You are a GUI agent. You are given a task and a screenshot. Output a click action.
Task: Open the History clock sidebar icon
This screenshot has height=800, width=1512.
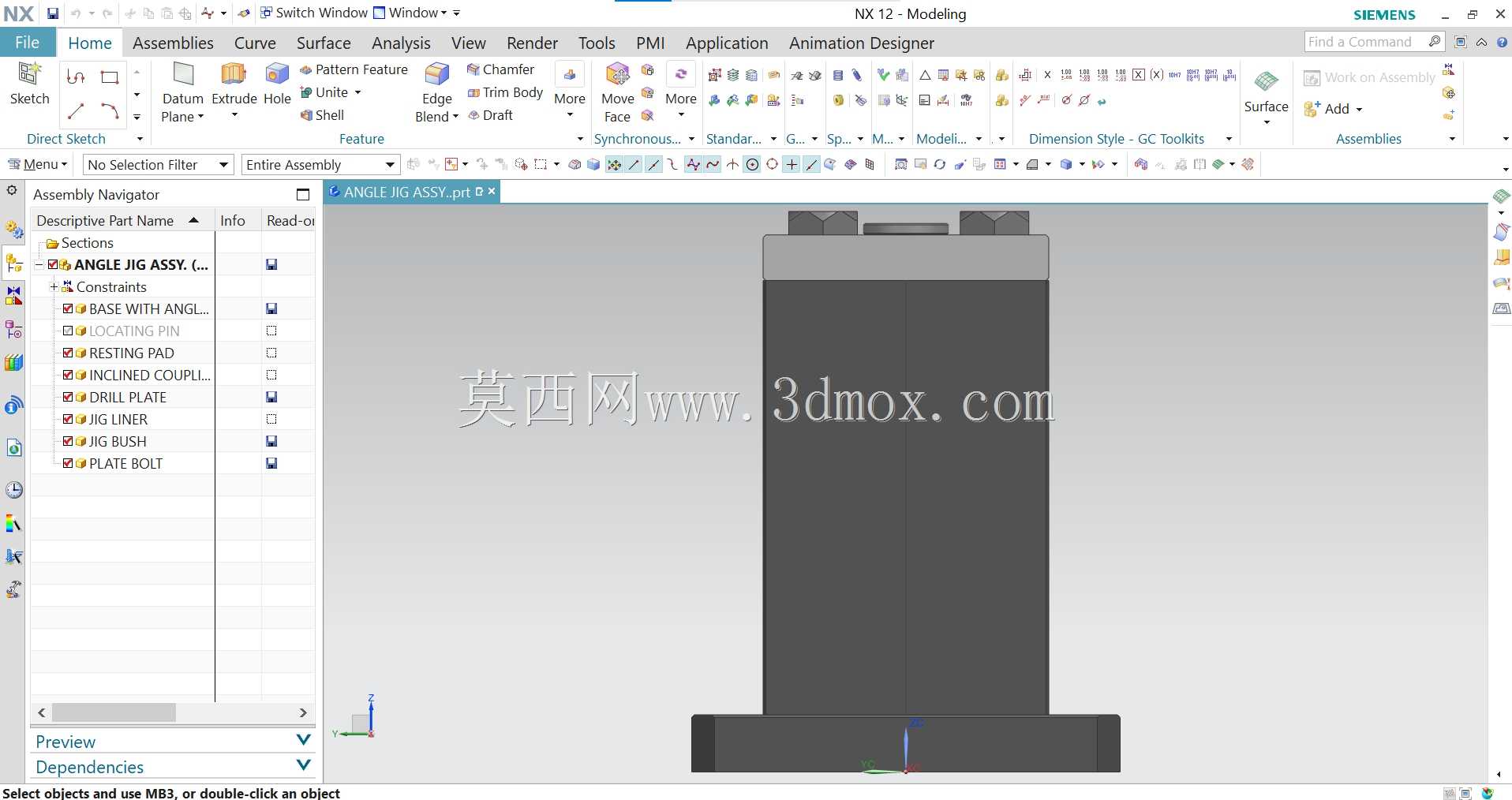pos(14,490)
